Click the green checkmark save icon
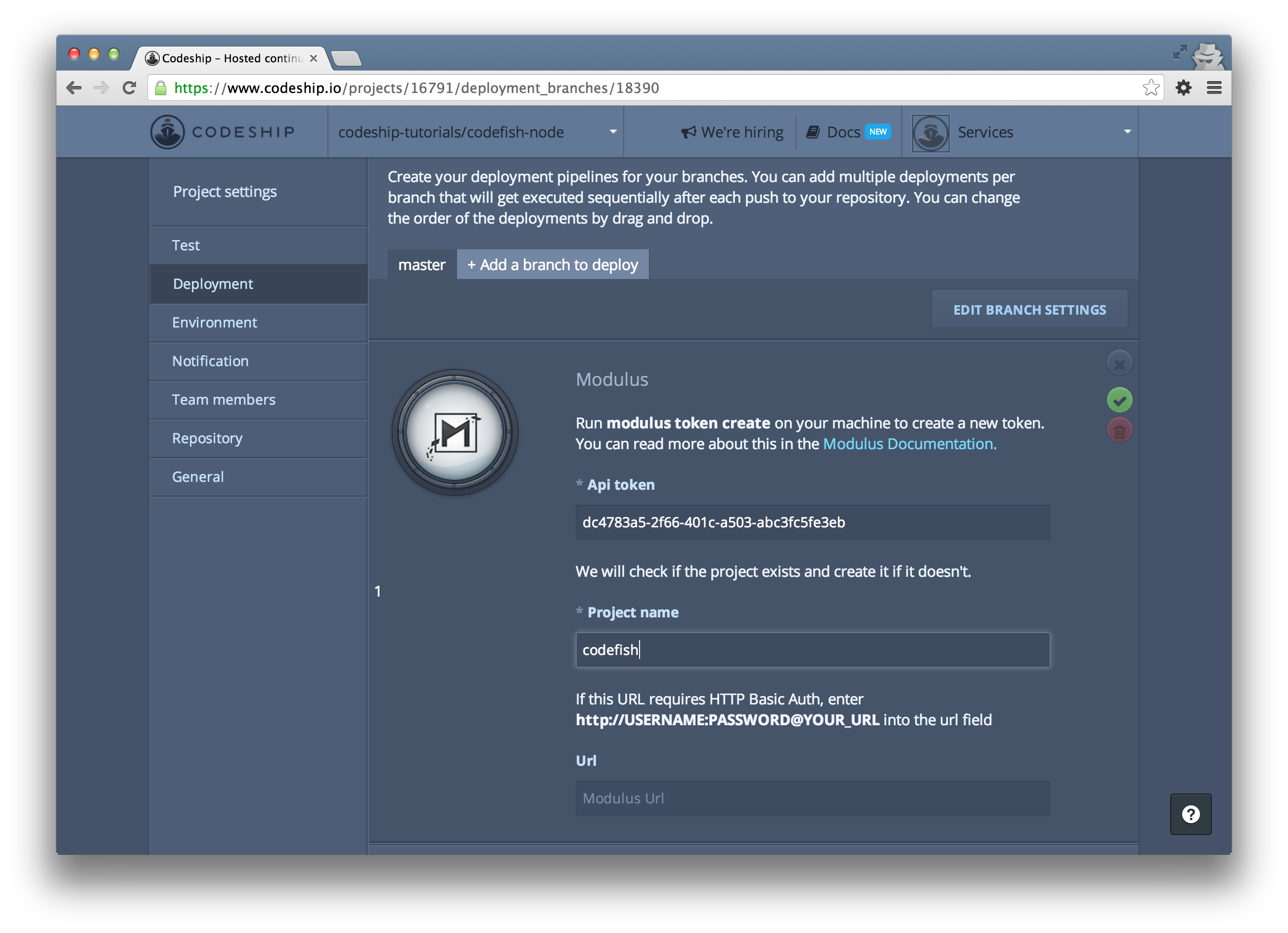 [x=1119, y=400]
